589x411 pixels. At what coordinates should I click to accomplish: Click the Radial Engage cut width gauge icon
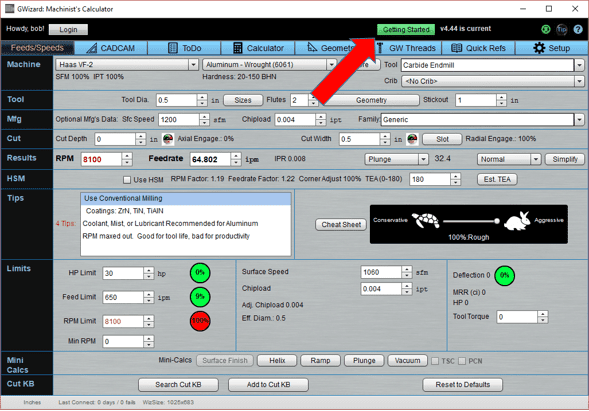tap(412, 139)
